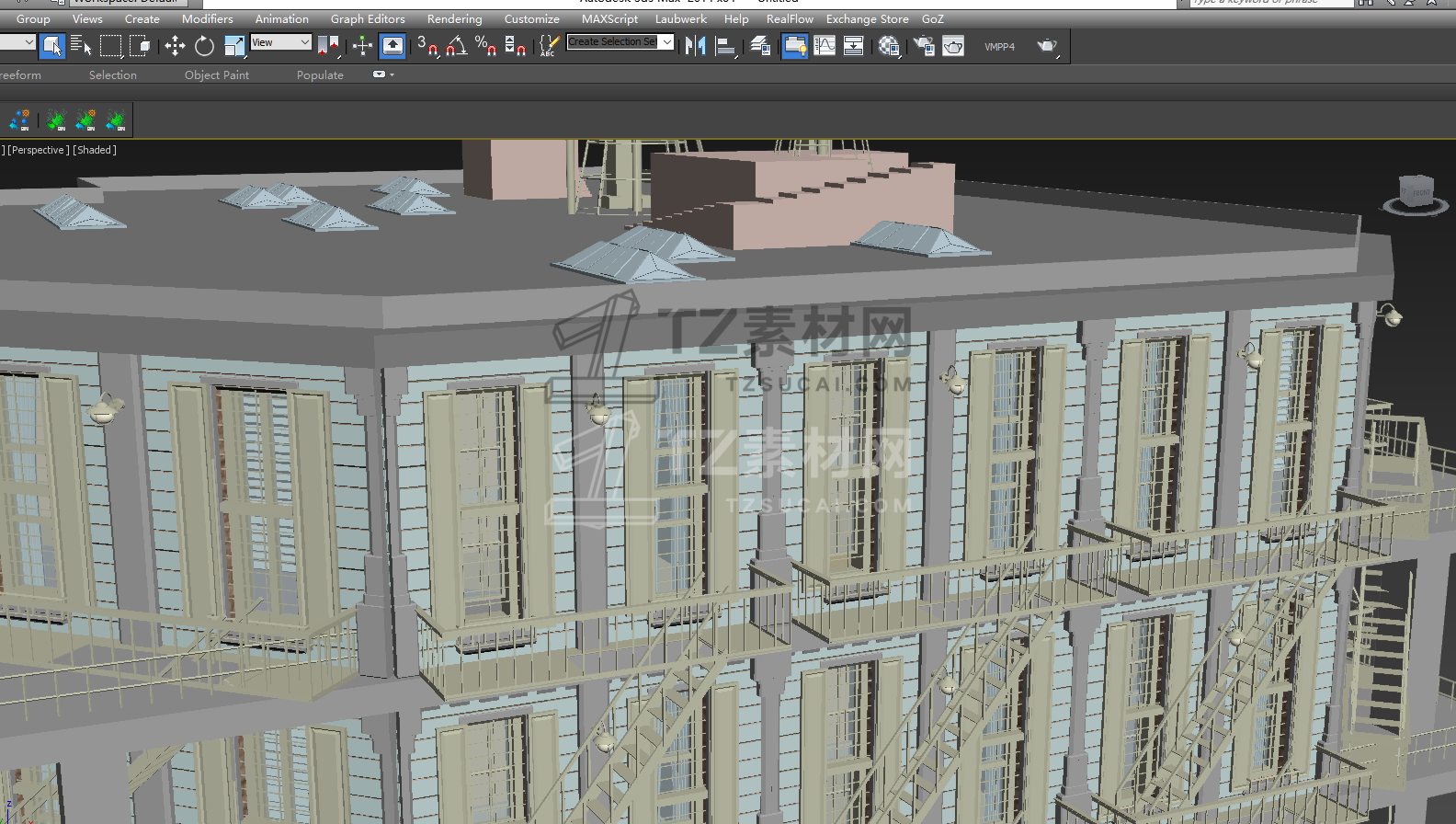
Task: Open the Rendering menu
Action: pos(454,18)
